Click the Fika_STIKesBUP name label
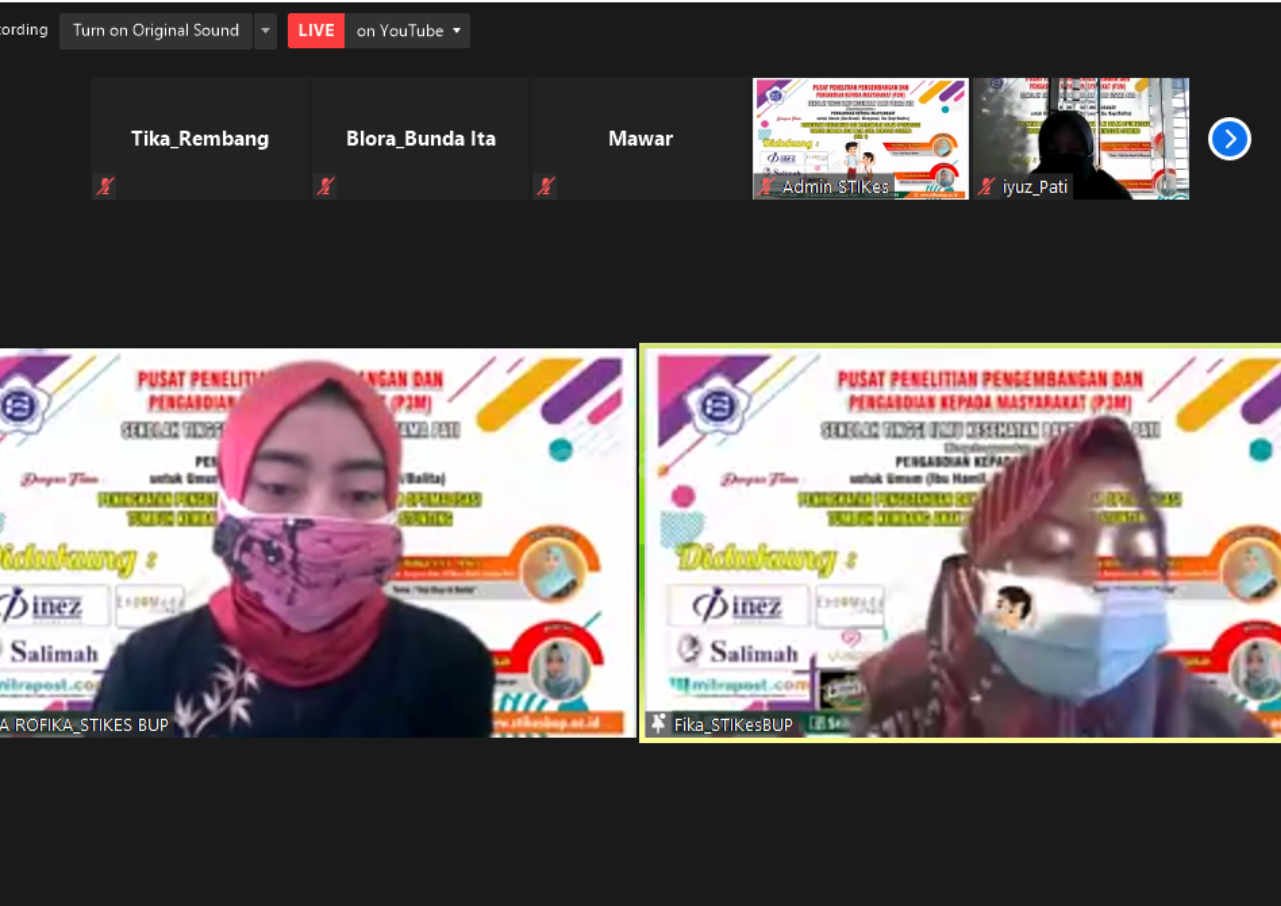Screen dimensions: 1281x906 coord(733,725)
